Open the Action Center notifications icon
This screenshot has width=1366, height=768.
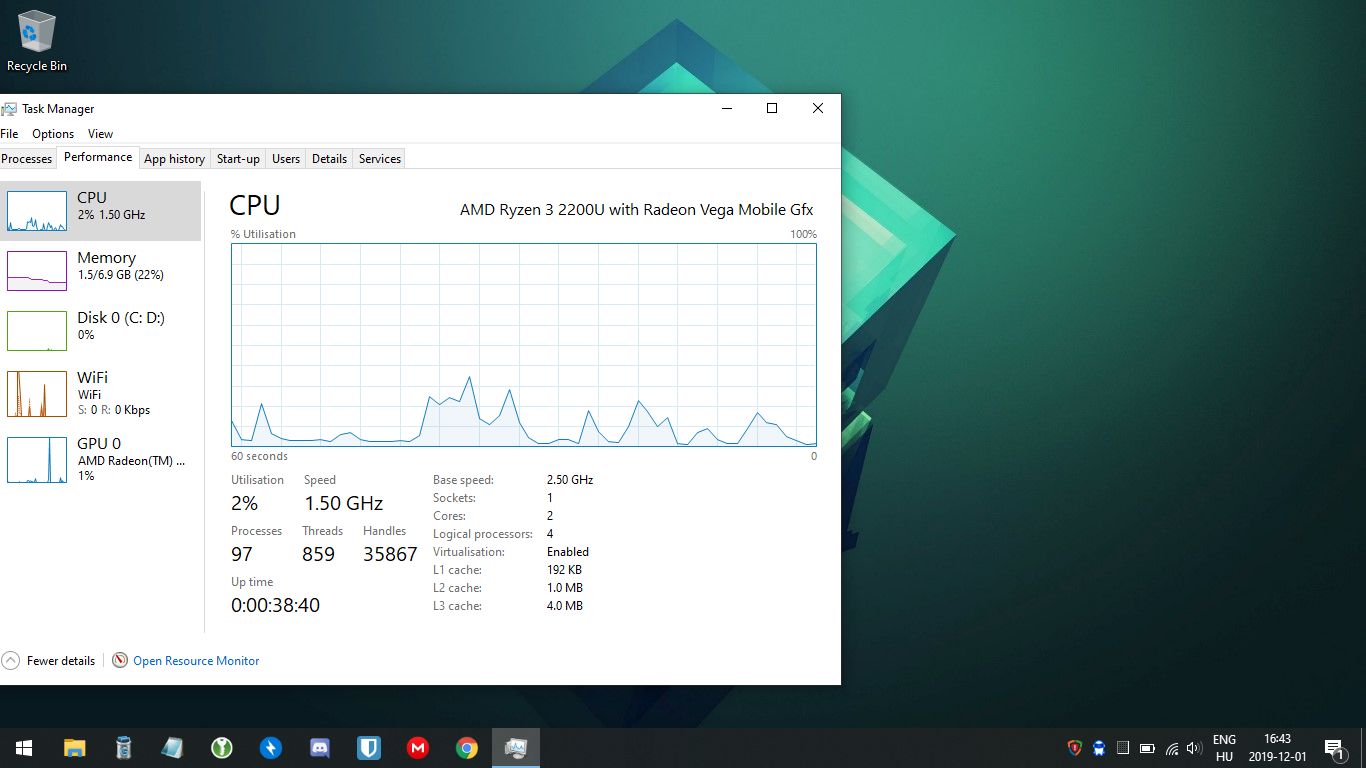point(1334,748)
